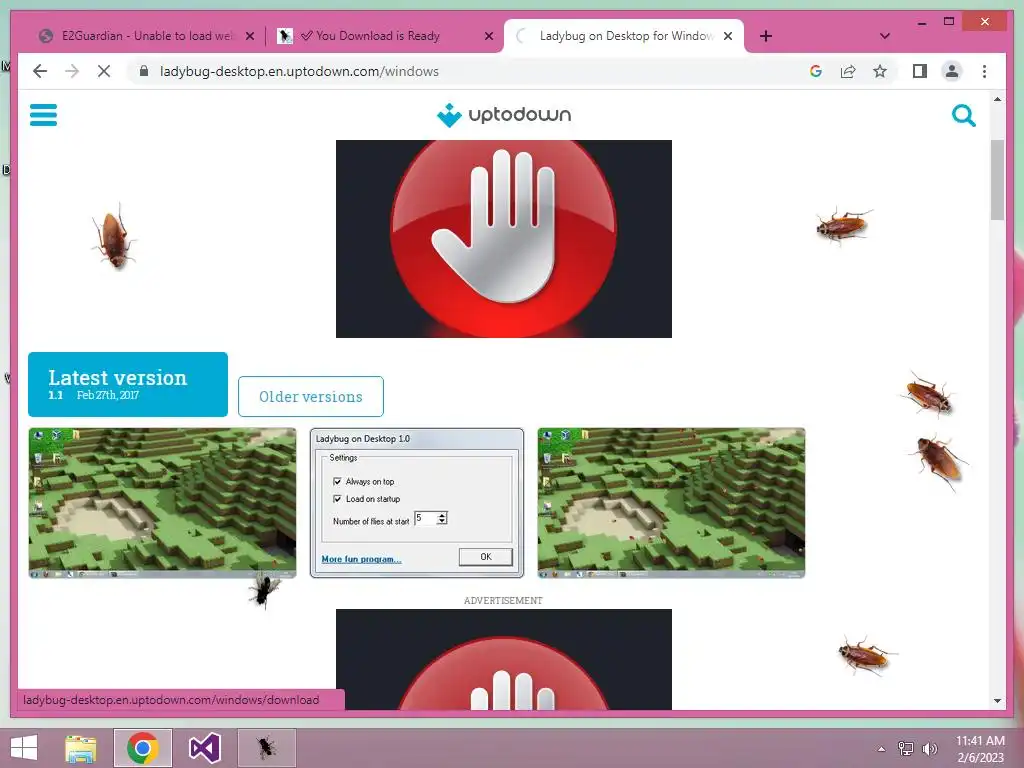Open the Chrome side panel

[920, 71]
